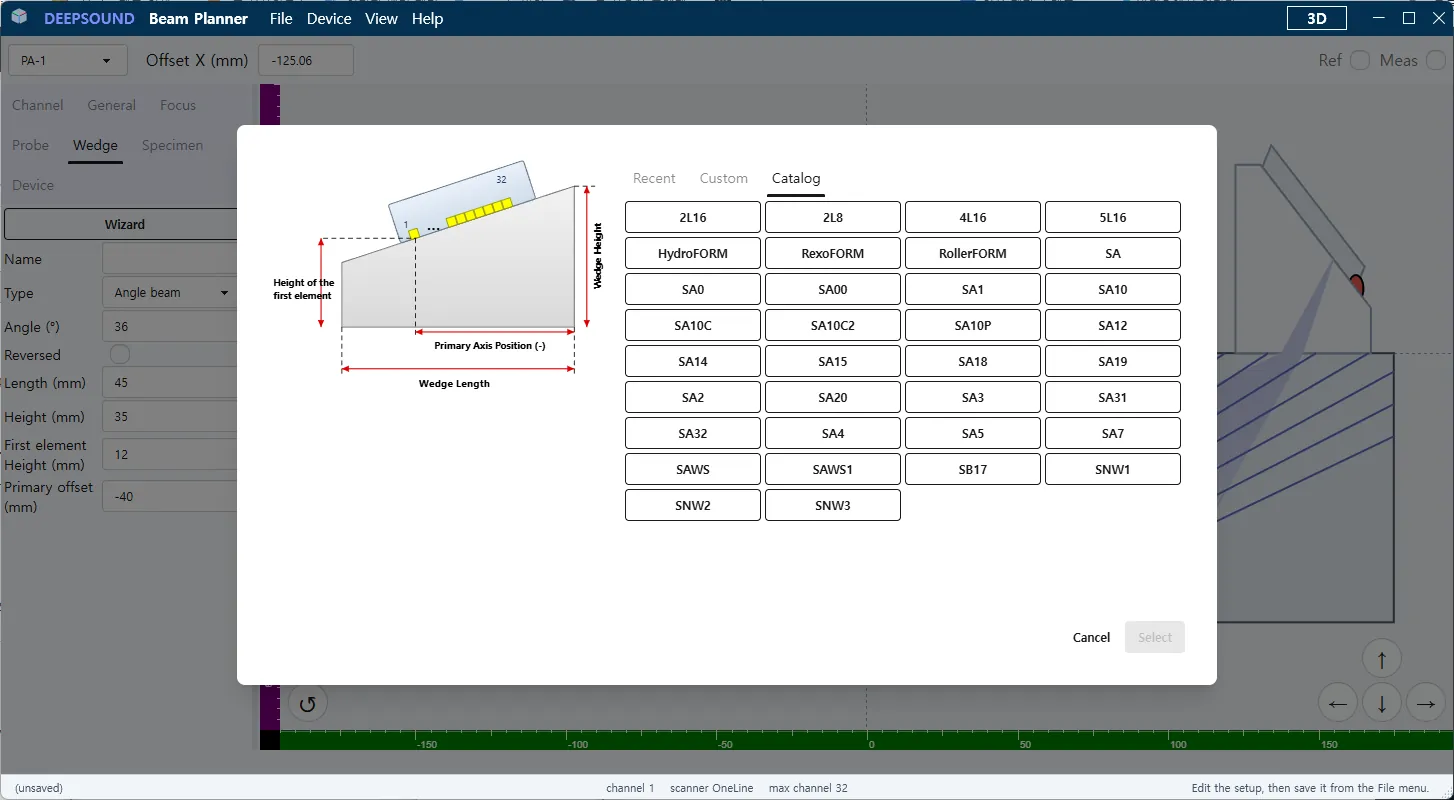
Task: Switch to the Custom tab
Action: coord(724,178)
